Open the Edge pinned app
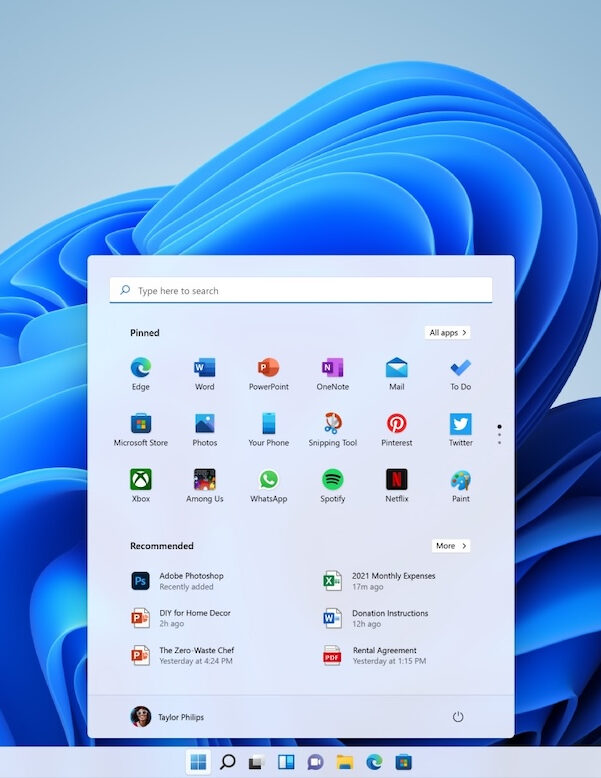601x778 pixels. tap(141, 368)
